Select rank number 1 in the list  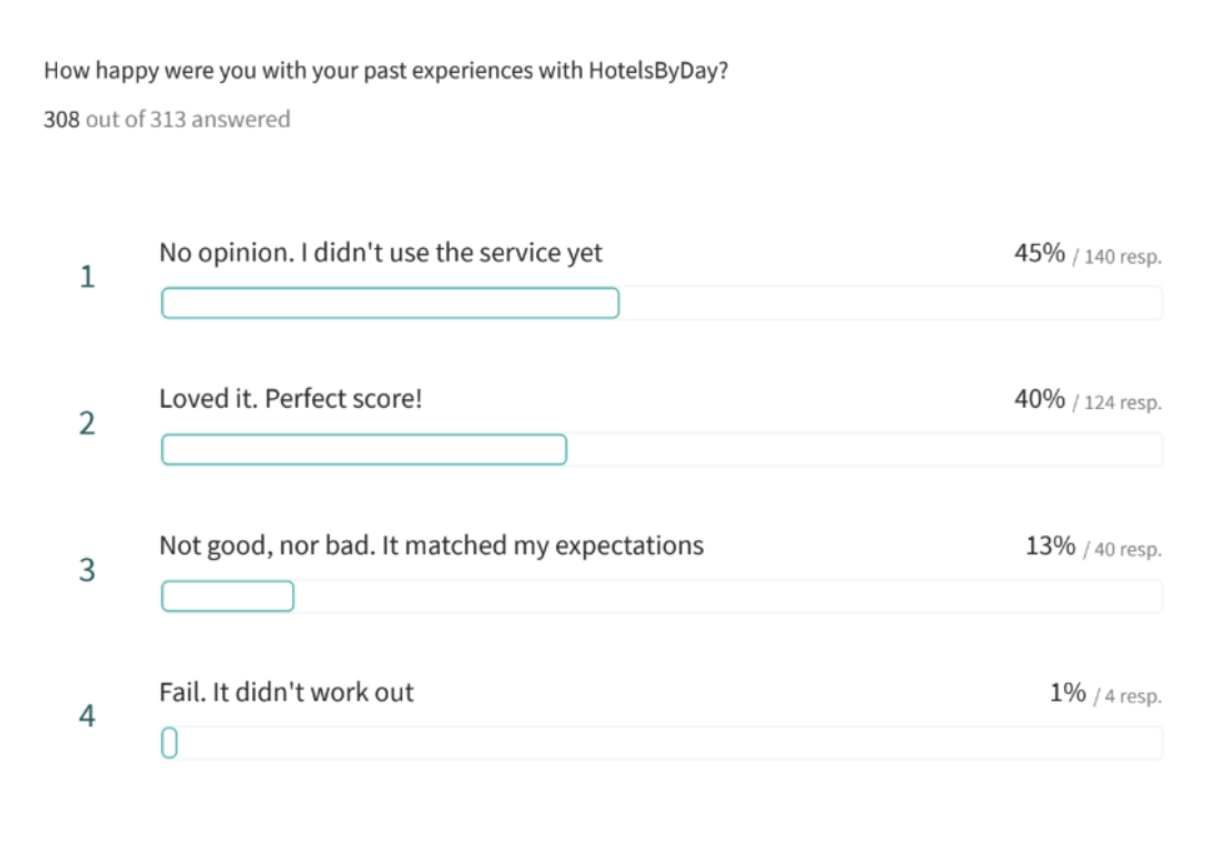[87, 277]
